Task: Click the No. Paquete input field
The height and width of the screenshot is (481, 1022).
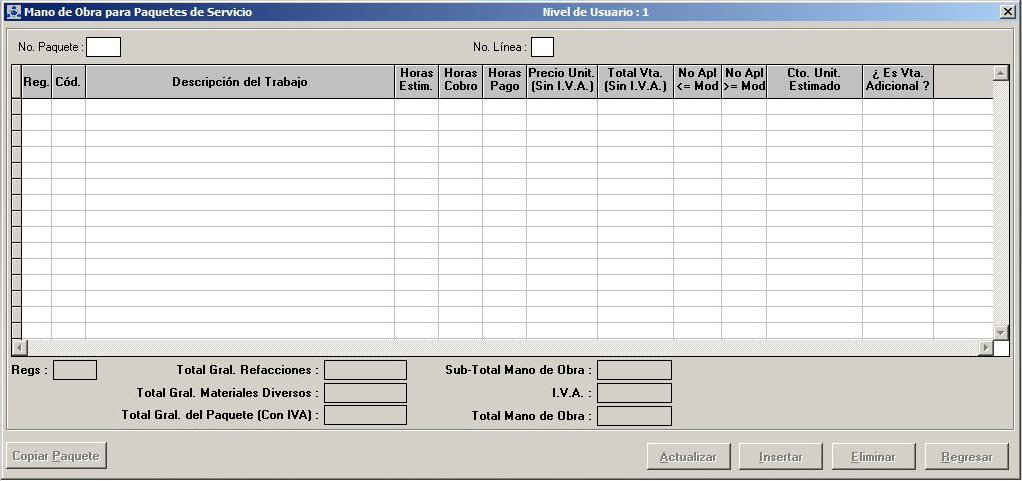Action: [103, 47]
